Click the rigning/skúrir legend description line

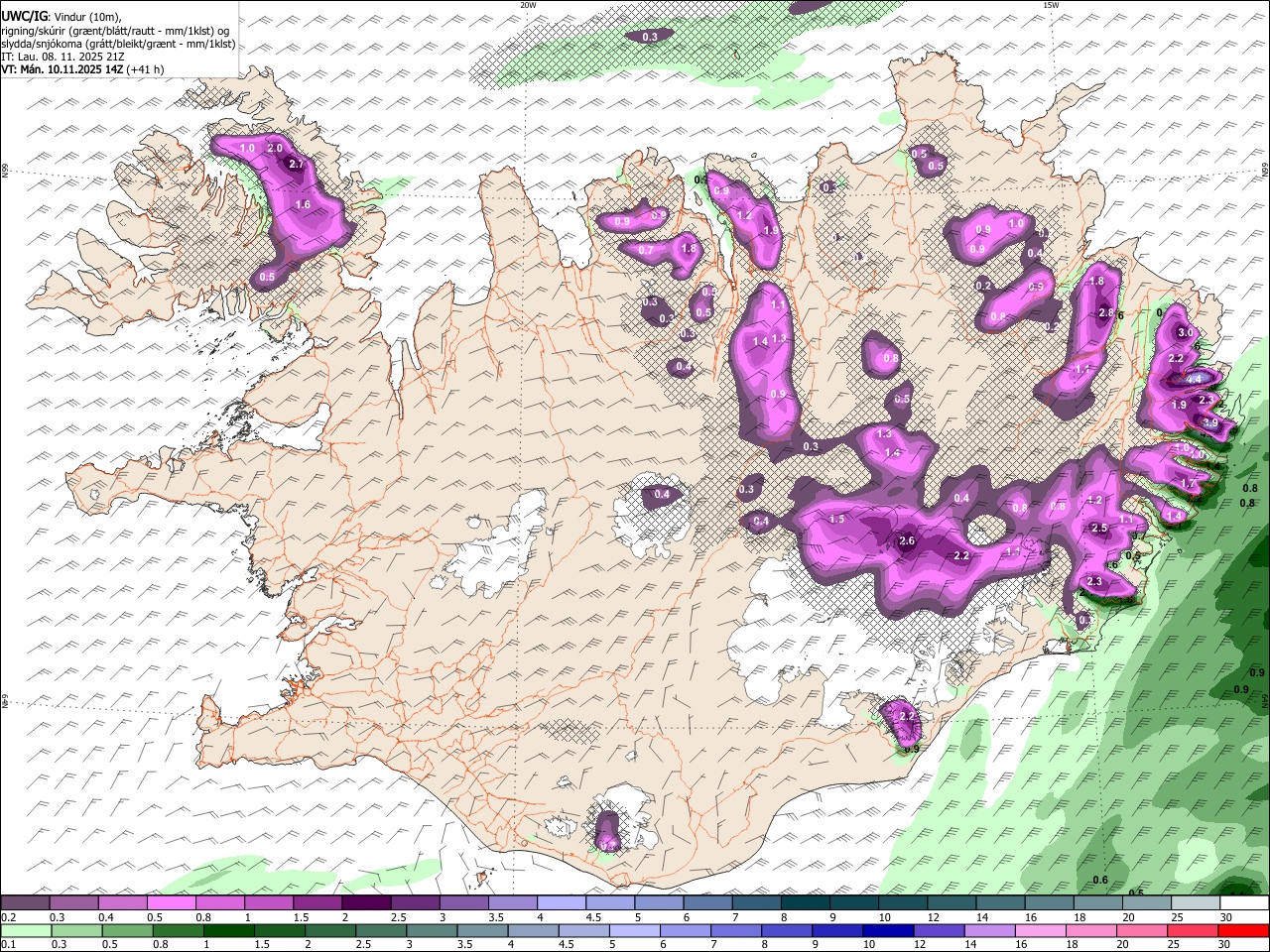[115, 30]
